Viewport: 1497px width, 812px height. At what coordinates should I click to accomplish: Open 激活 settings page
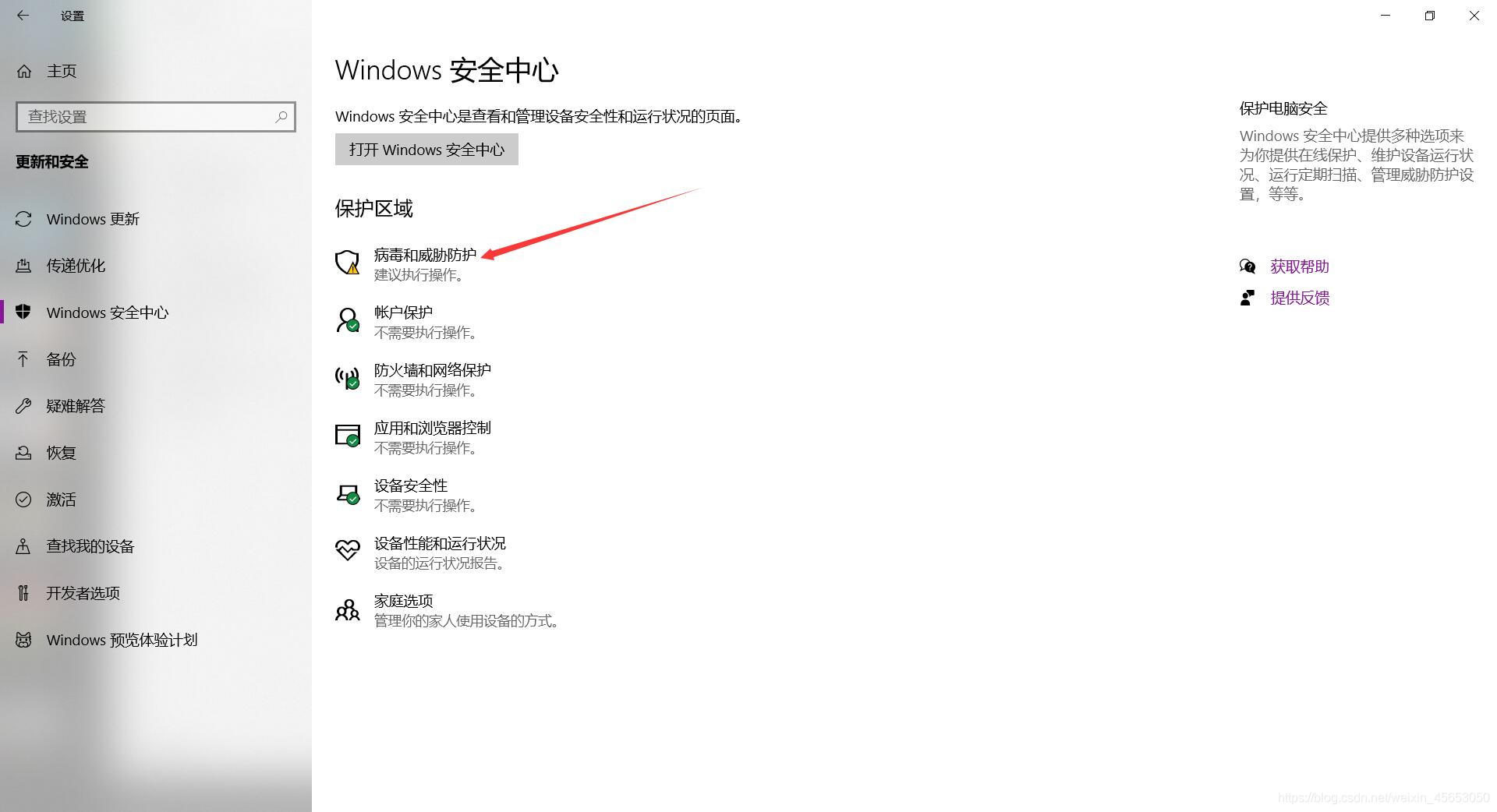click(x=156, y=500)
